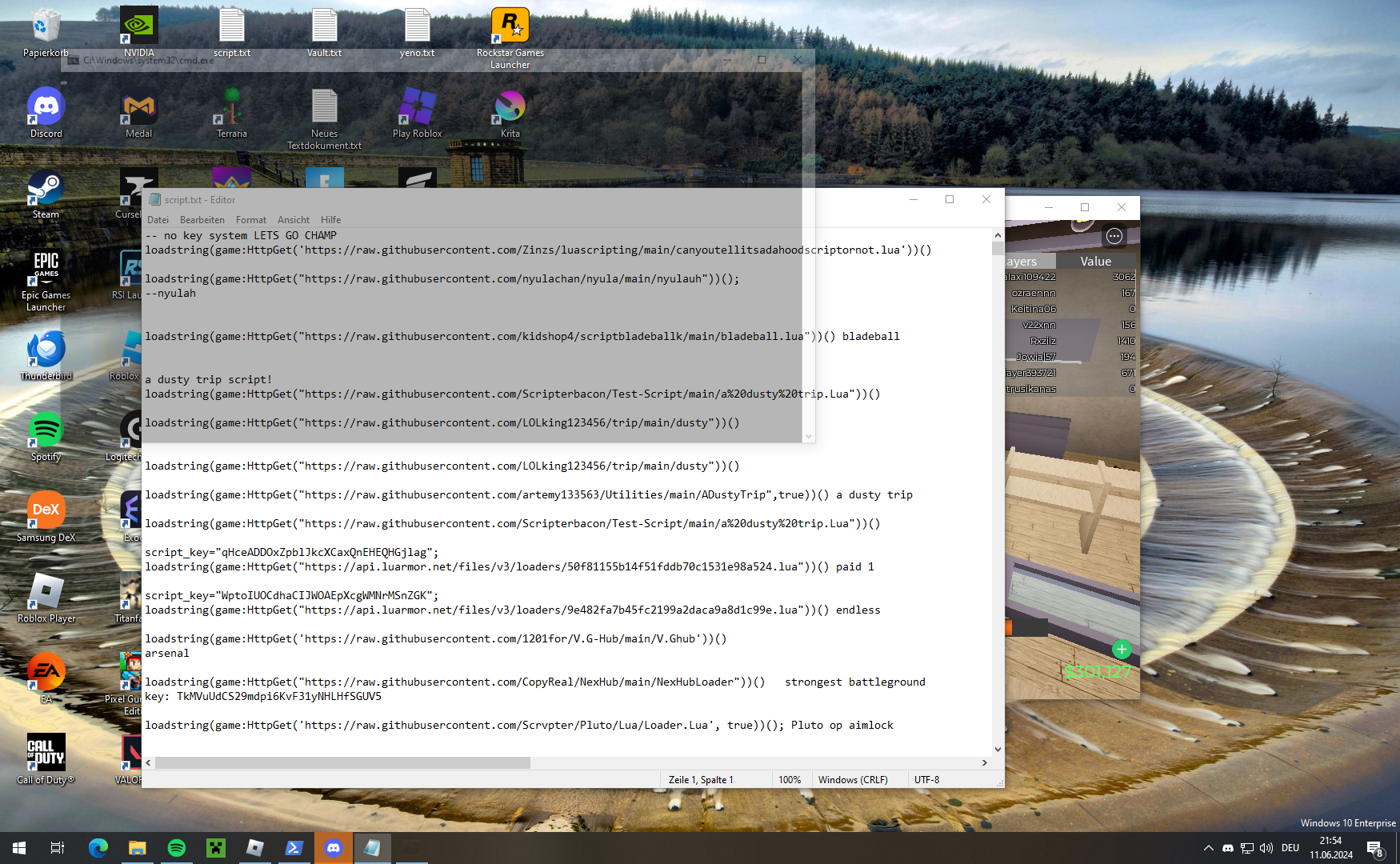This screenshot has height=864, width=1400.
Task: Open the Rockstar Games Launcher shortcut
Action: [x=510, y=38]
